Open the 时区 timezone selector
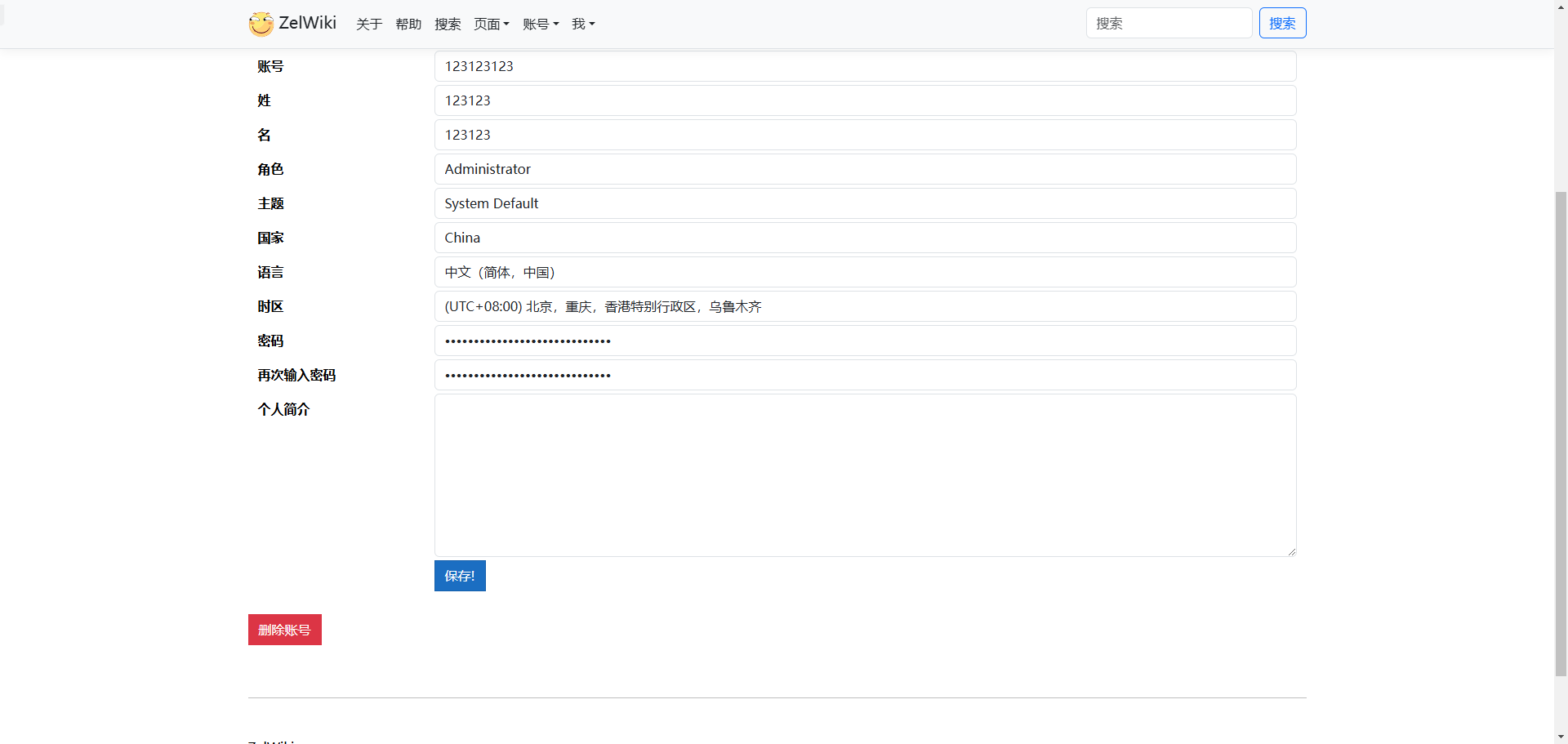1568x744 pixels. coord(865,306)
